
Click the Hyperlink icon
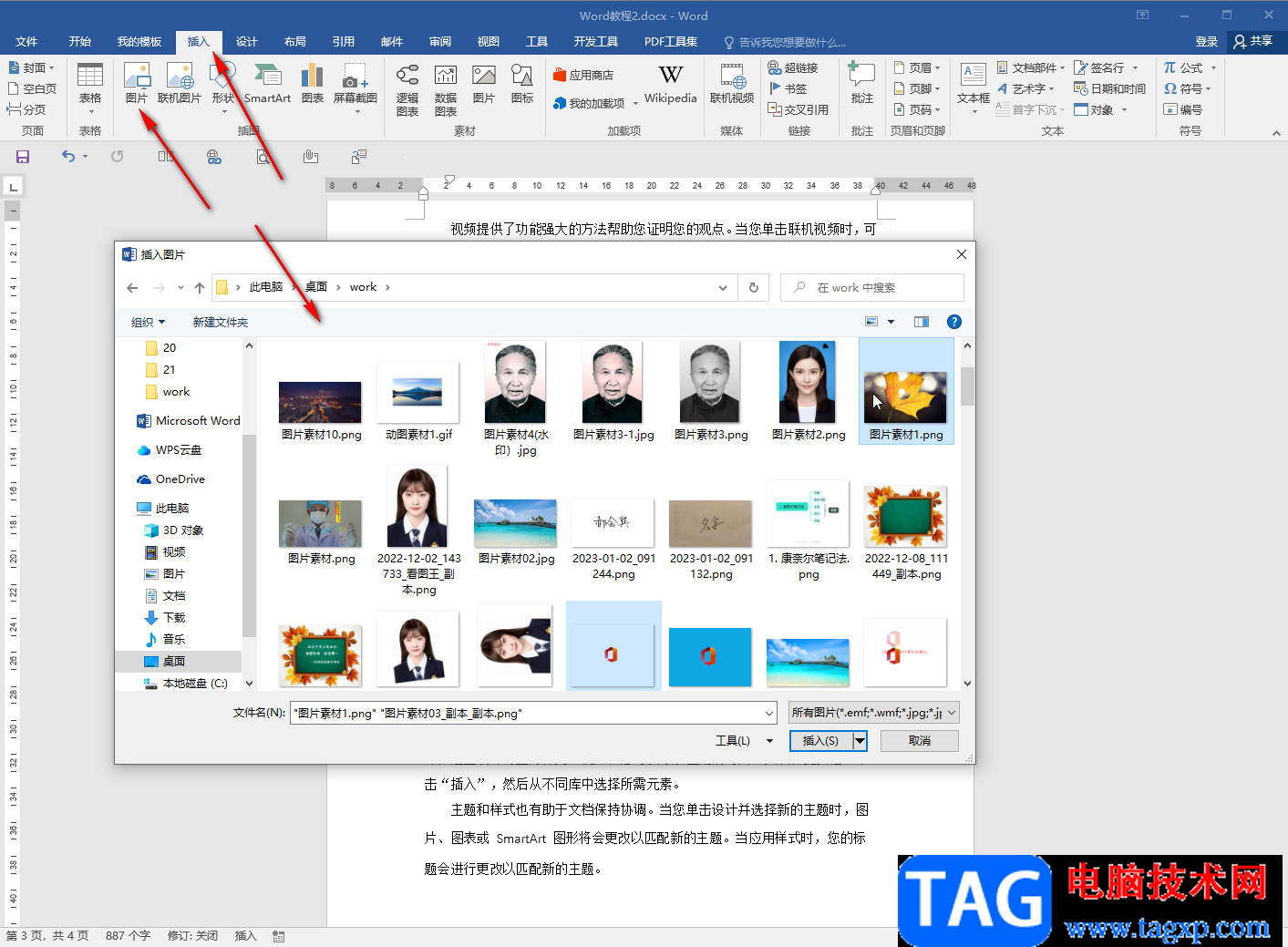click(793, 67)
